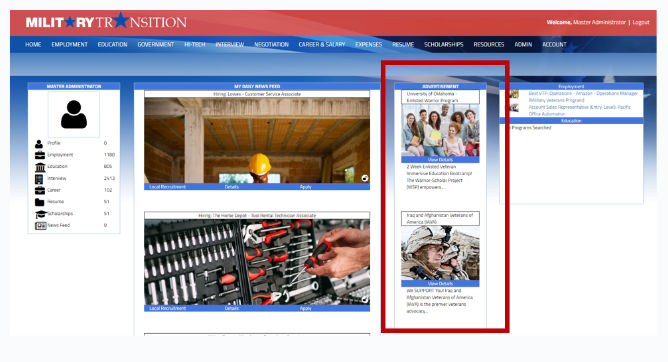Click 'Hiring: Lowes - Customer Service Associate' title
This screenshot has width=668, height=362.
click(257, 94)
